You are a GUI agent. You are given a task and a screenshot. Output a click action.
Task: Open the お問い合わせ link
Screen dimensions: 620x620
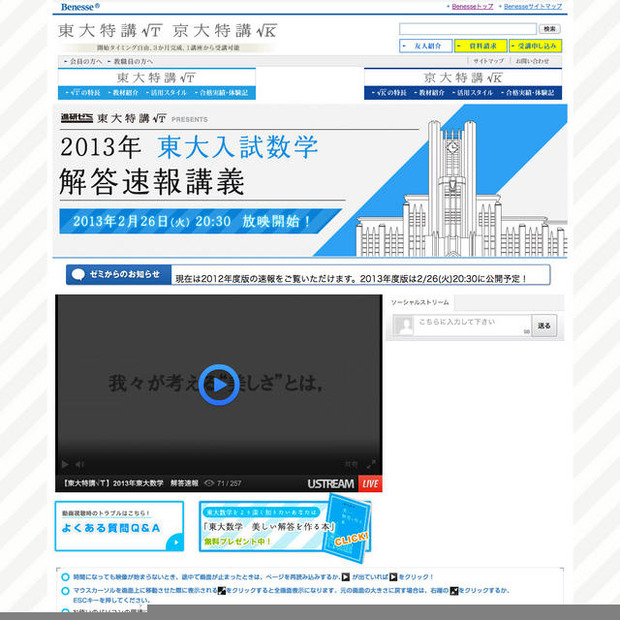(532, 61)
